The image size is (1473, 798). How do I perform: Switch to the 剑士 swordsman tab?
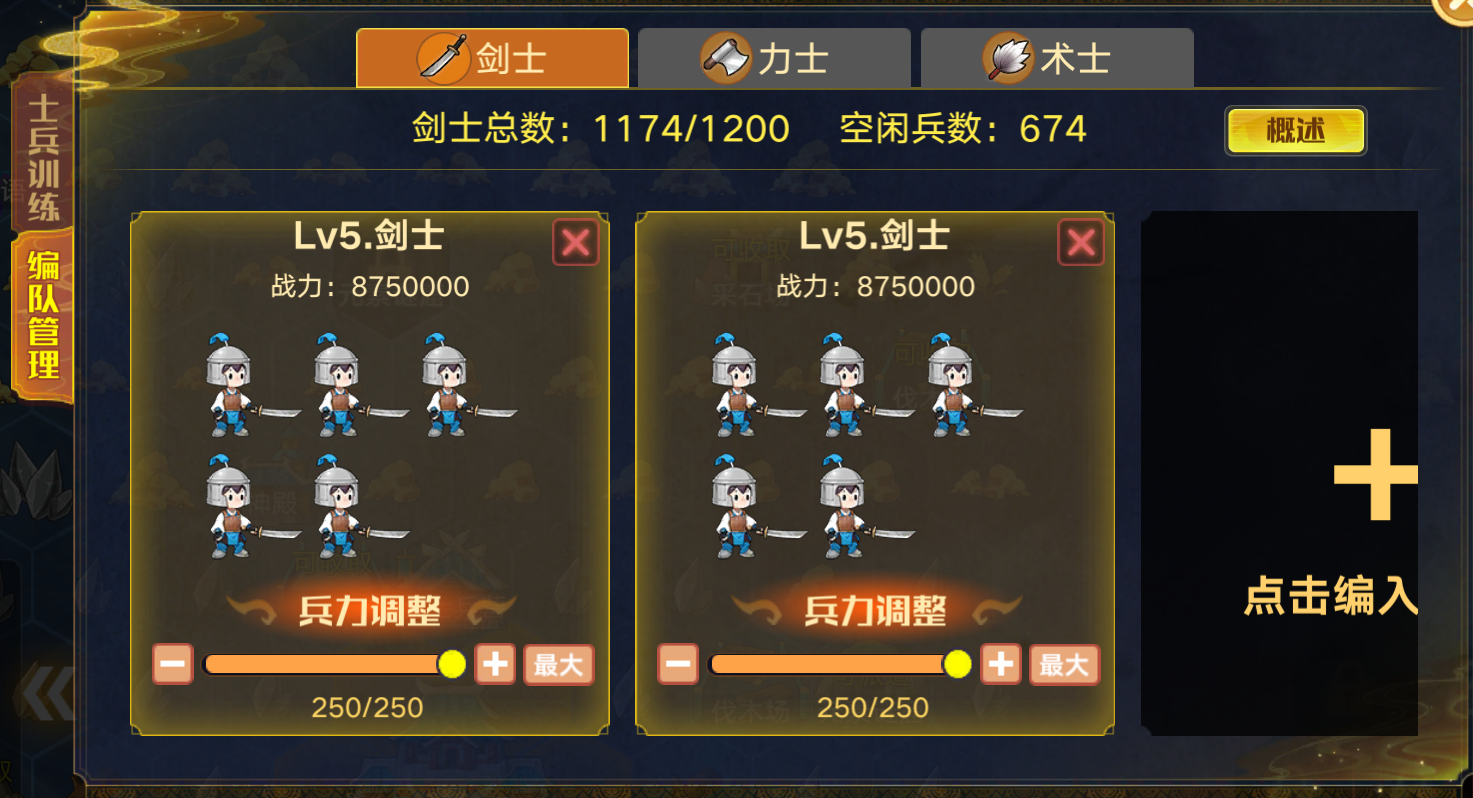(x=492, y=58)
